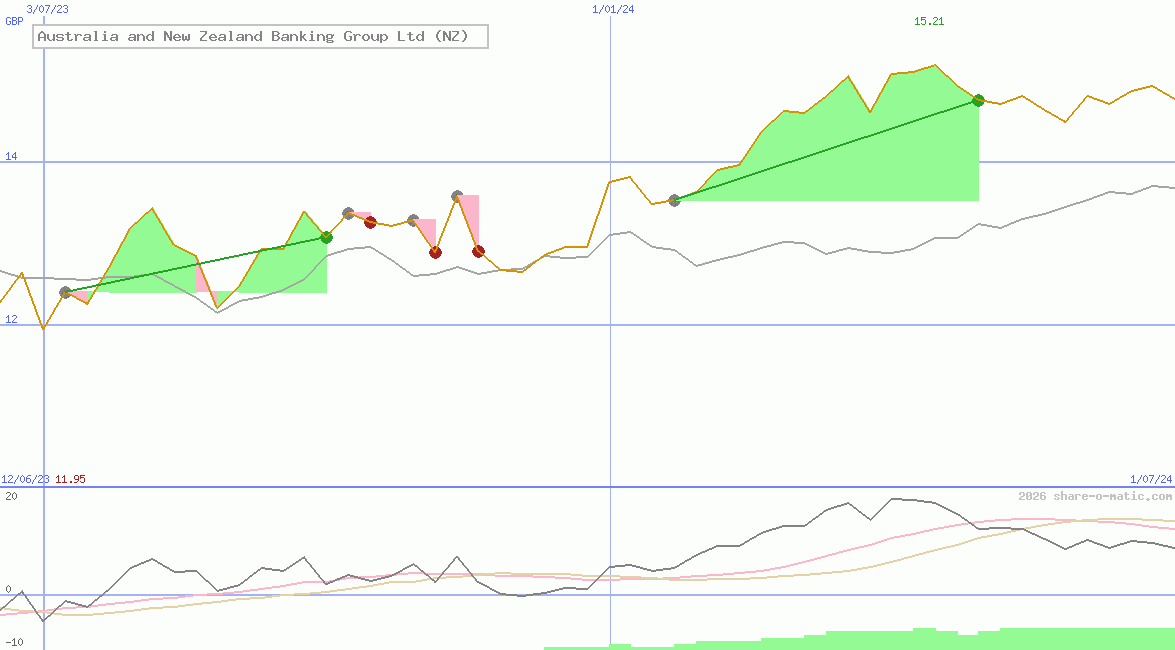The height and width of the screenshot is (650, 1175).
Task: Click the second of three red loss markers
Action: coord(435,253)
